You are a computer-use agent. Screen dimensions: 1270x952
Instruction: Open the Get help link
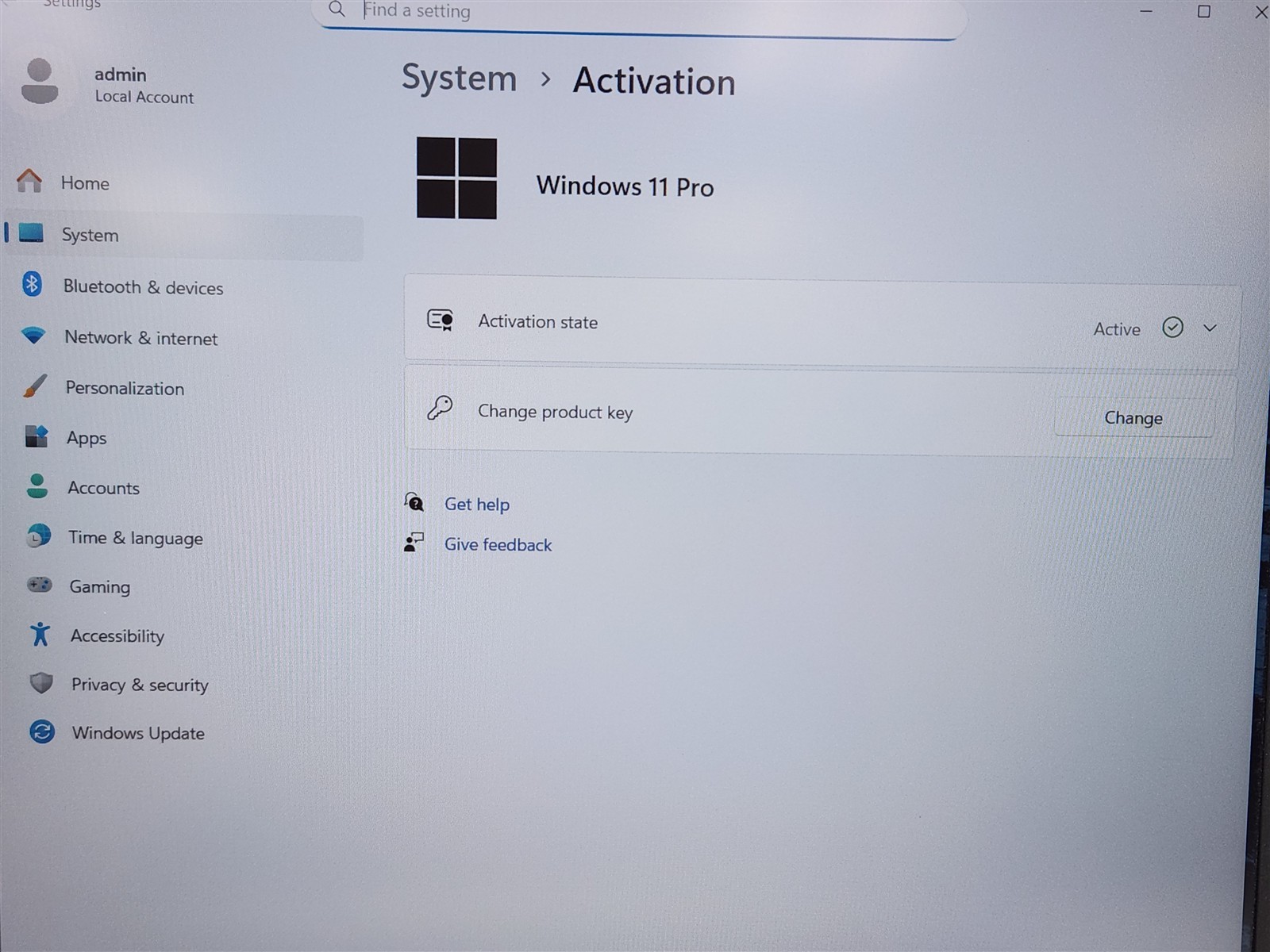[x=477, y=505]
